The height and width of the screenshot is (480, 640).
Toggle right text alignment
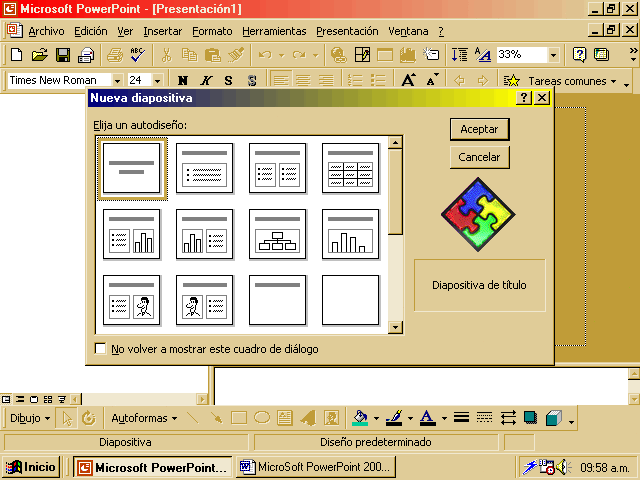(x=326, y=80)
